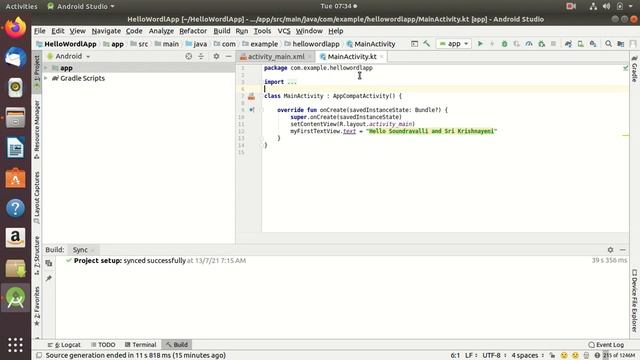Open the app run configuration dropdown
The image size is (640, 360).
(453, 44)
